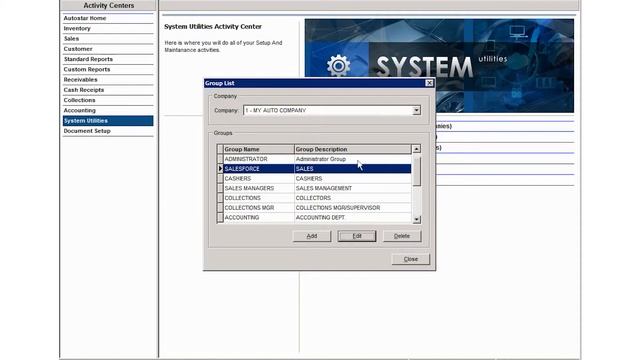Click groups list scroll up arrow
The image size is (640, 360).
point(416,149)
